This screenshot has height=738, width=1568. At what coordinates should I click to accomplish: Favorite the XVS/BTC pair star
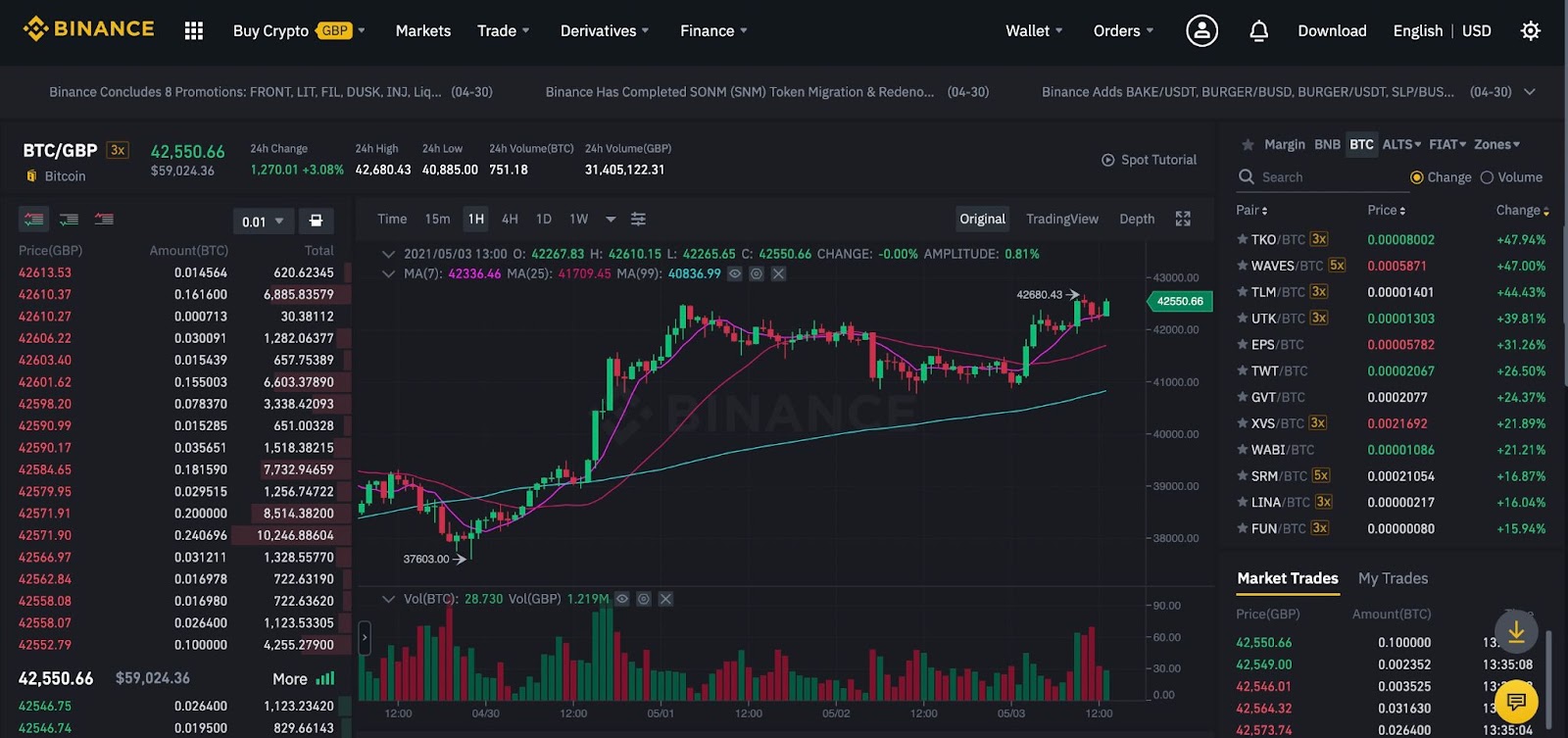[1243, 423]
